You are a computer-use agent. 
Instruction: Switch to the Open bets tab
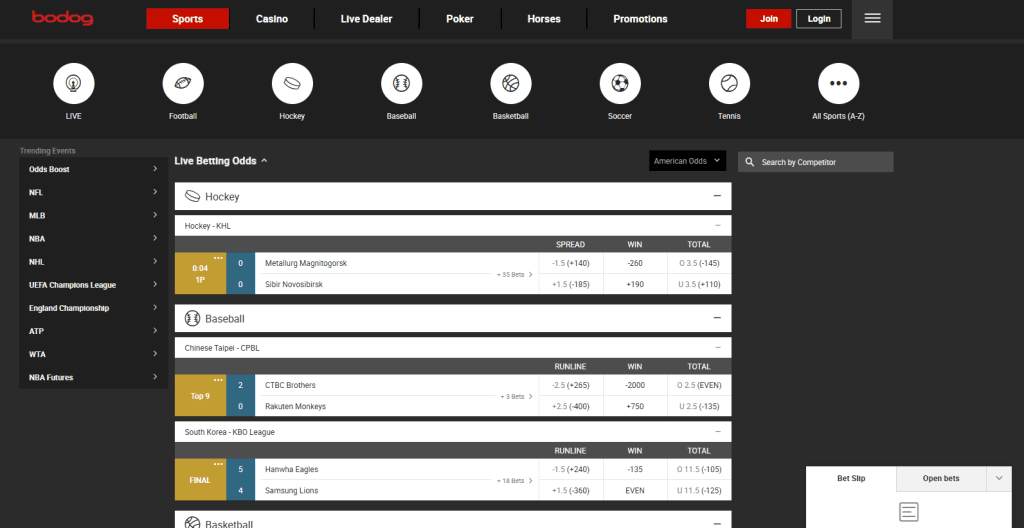click(x=941, y=478)
